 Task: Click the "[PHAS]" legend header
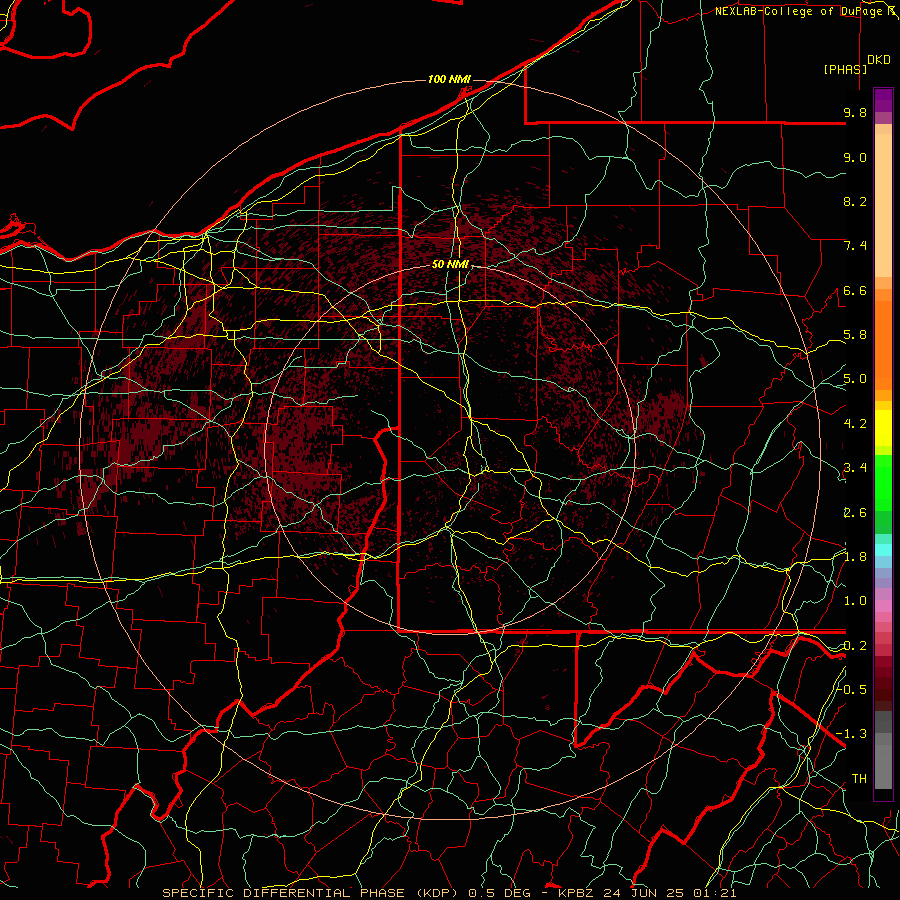(x=845, y=69)
